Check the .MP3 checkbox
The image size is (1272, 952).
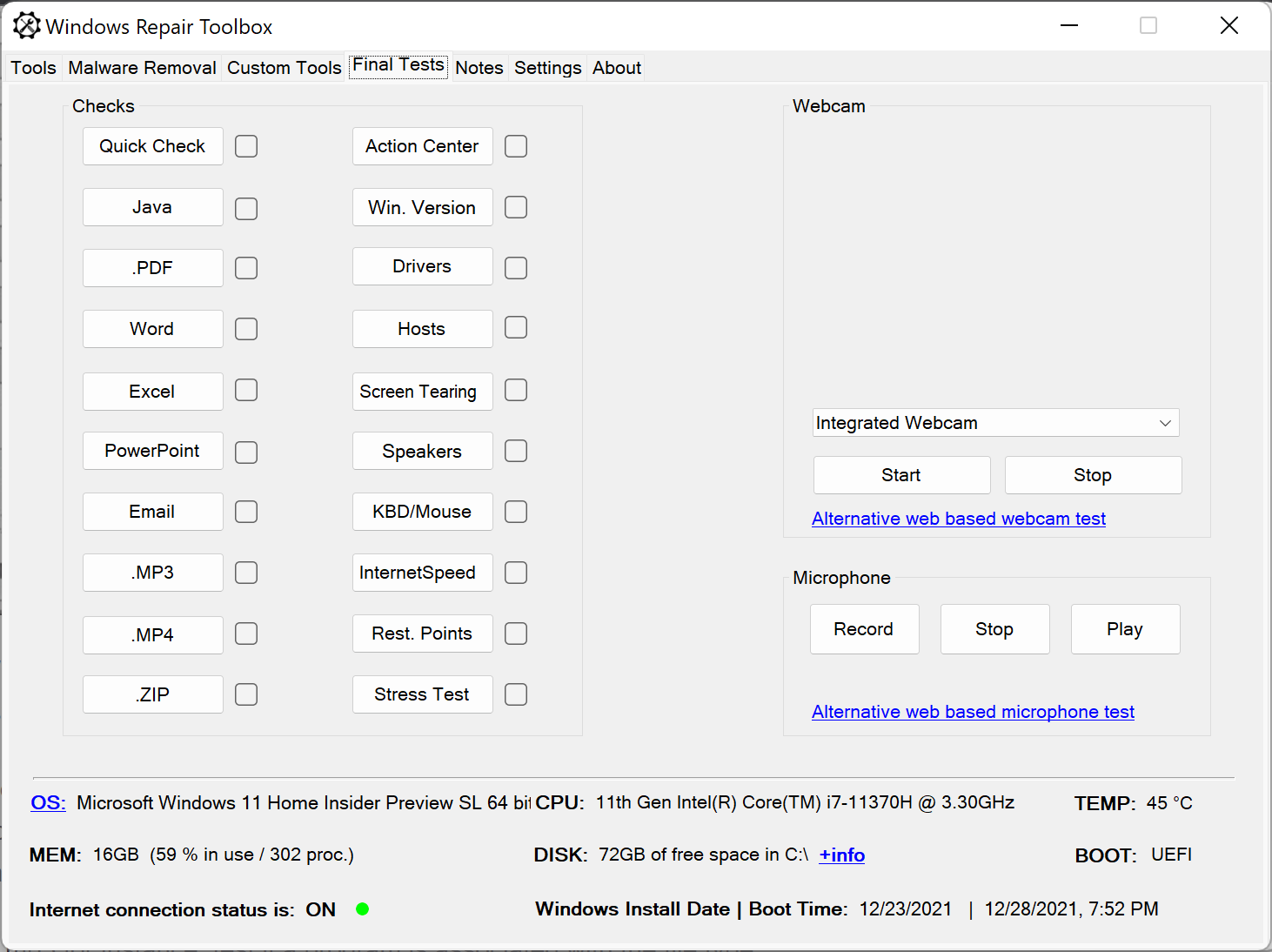click(x=246, y=573)
